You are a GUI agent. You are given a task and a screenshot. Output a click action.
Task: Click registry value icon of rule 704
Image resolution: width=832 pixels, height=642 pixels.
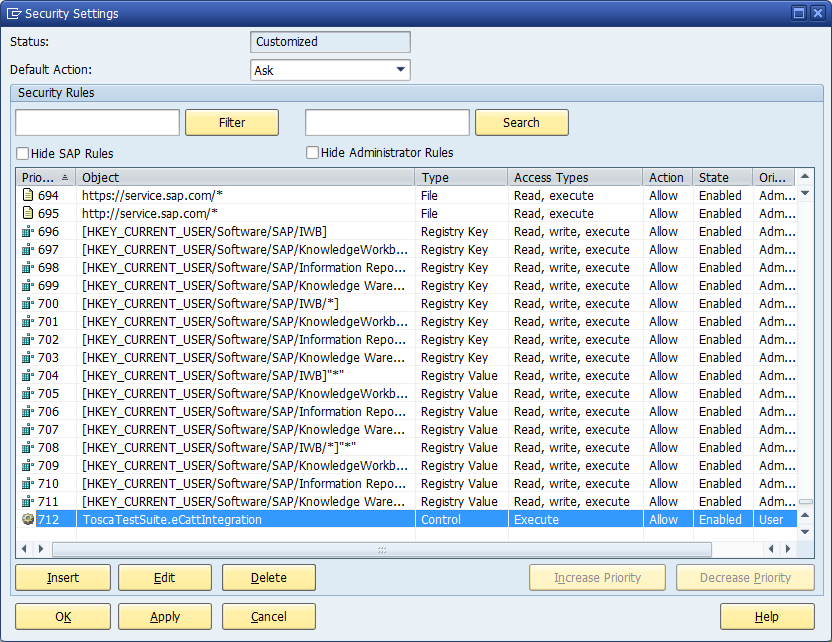click(28, 376)
